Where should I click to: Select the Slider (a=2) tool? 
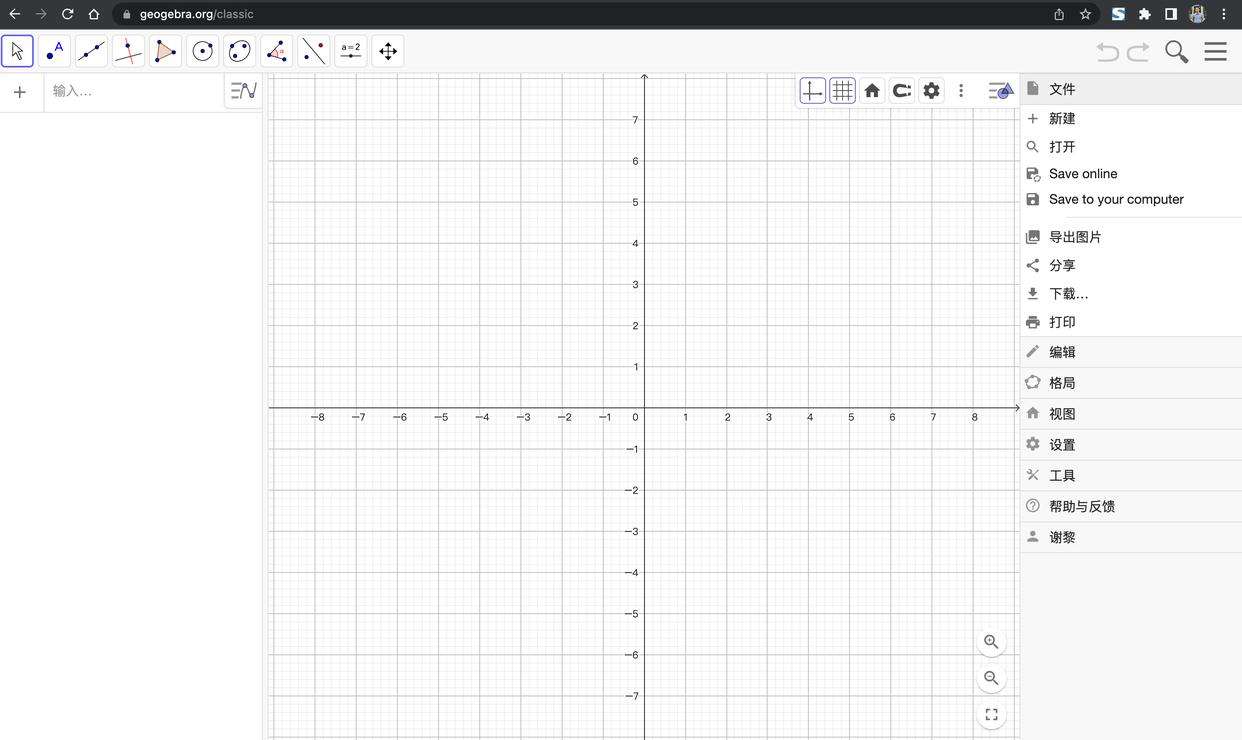click(x=351, y=51)
